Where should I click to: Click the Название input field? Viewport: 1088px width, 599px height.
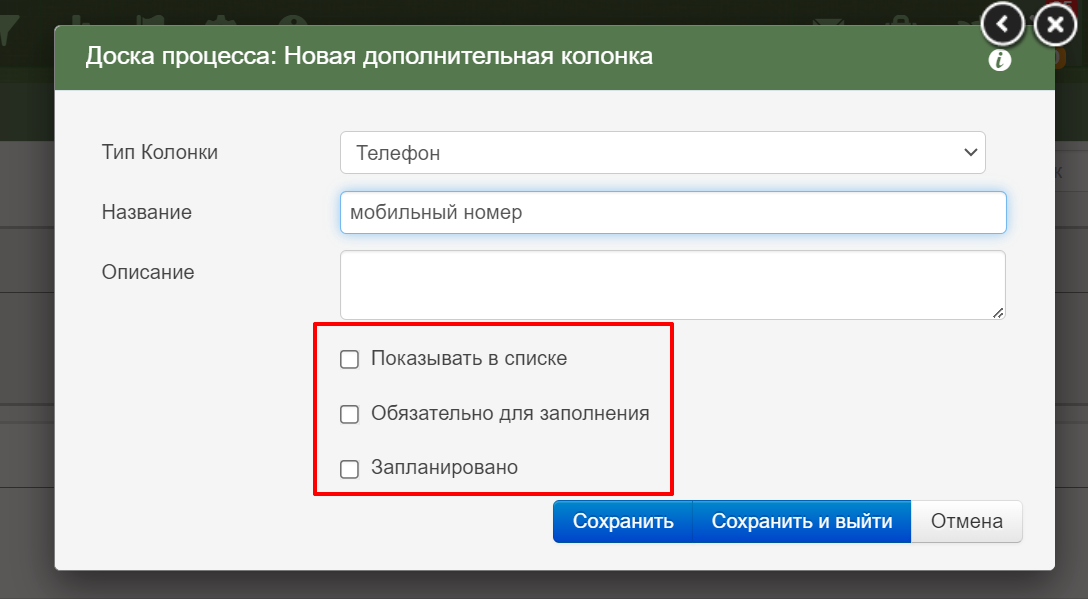pyautogui.click(x=673, y=212)
